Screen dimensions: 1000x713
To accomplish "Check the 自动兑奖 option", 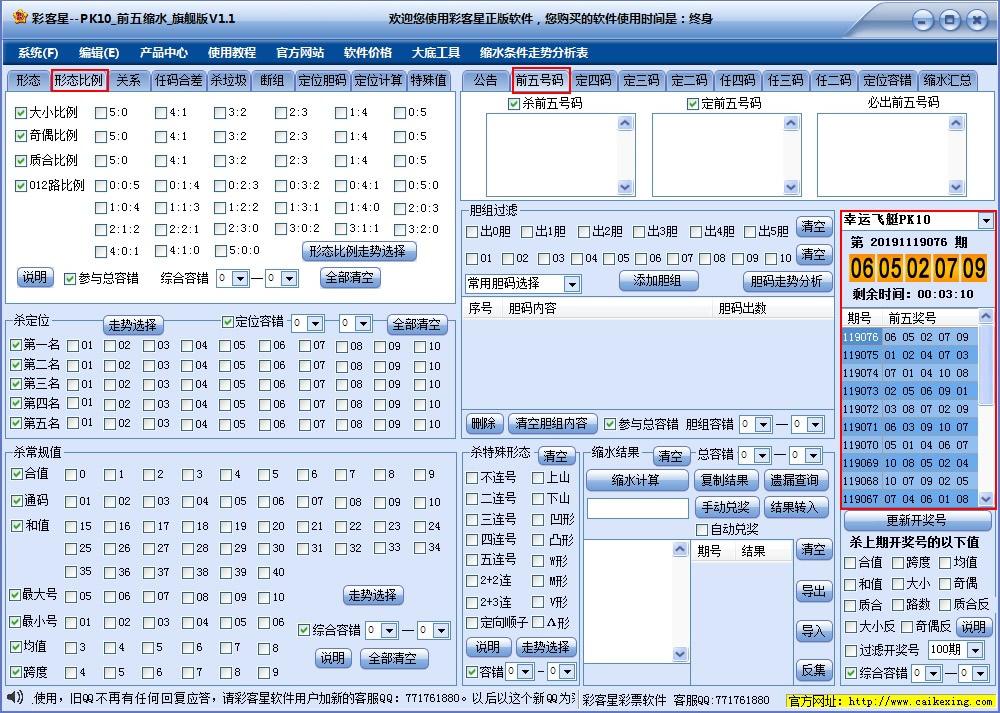I will [x=703, y=530].
